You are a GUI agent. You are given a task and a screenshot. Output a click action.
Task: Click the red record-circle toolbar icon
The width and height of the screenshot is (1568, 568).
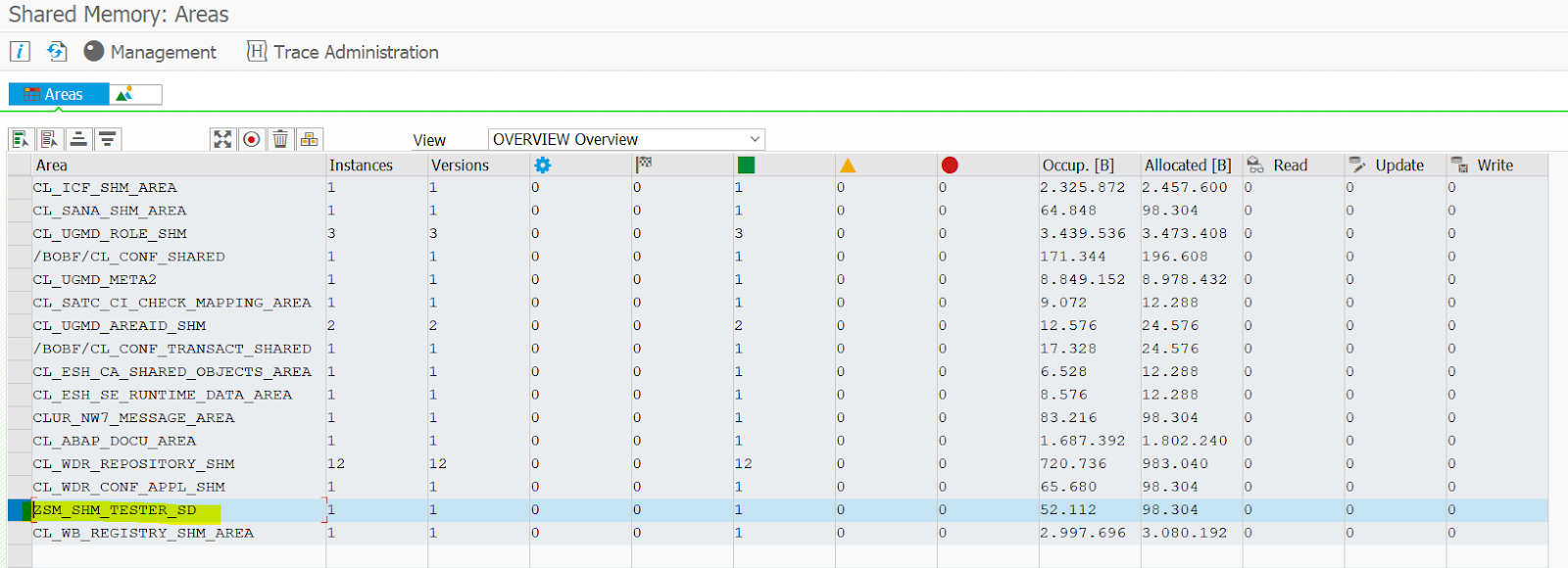tap(252, 139)
